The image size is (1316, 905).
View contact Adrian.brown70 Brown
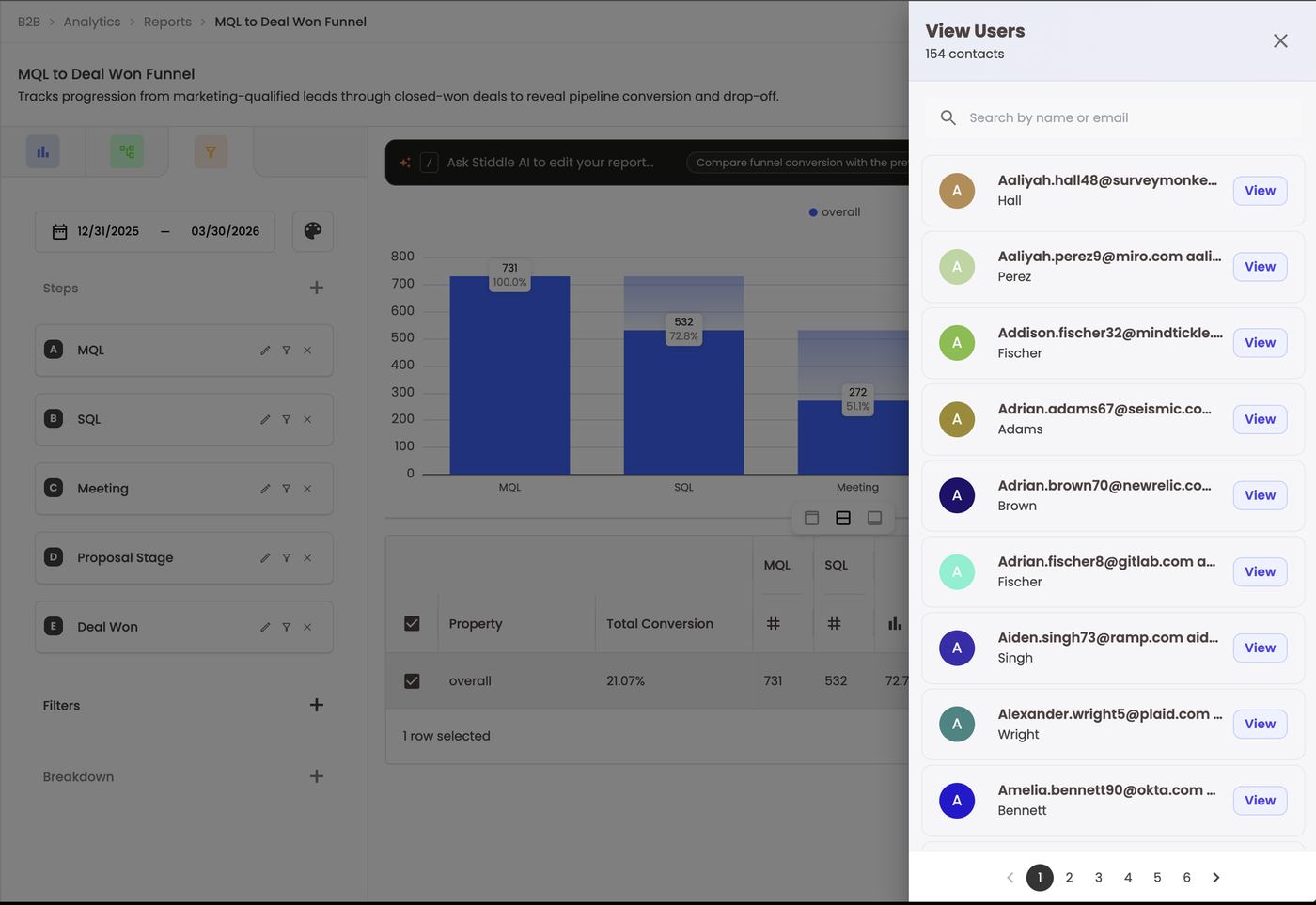pyautogui.click(x=1260, y=495)
